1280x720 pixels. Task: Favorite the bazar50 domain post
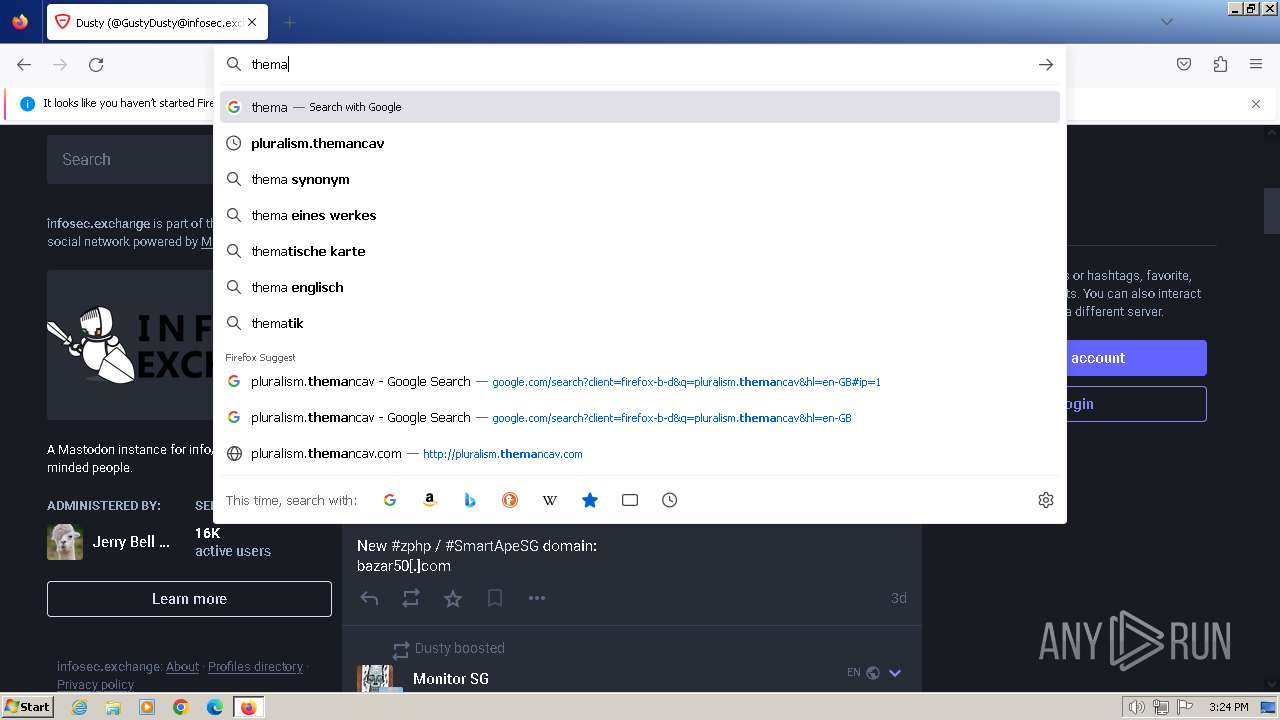453,598
